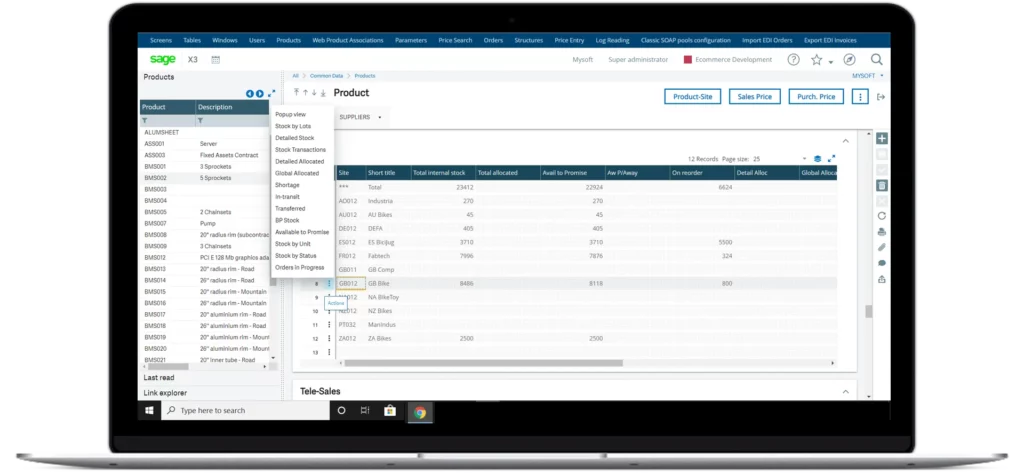The image size is (1024, 473).
Task: Open the help question mark icon
Action: coord(793,59)
